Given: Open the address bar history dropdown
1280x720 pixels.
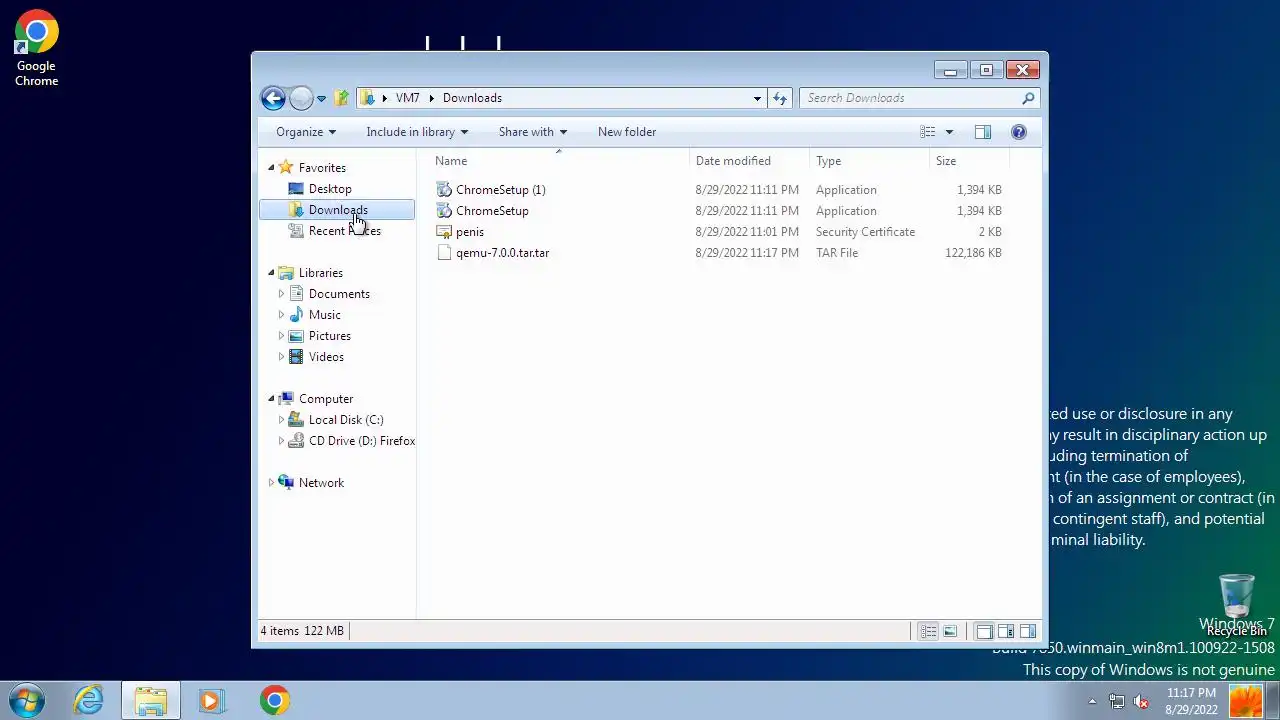Looking at the screenshot, I should [757, 98].
